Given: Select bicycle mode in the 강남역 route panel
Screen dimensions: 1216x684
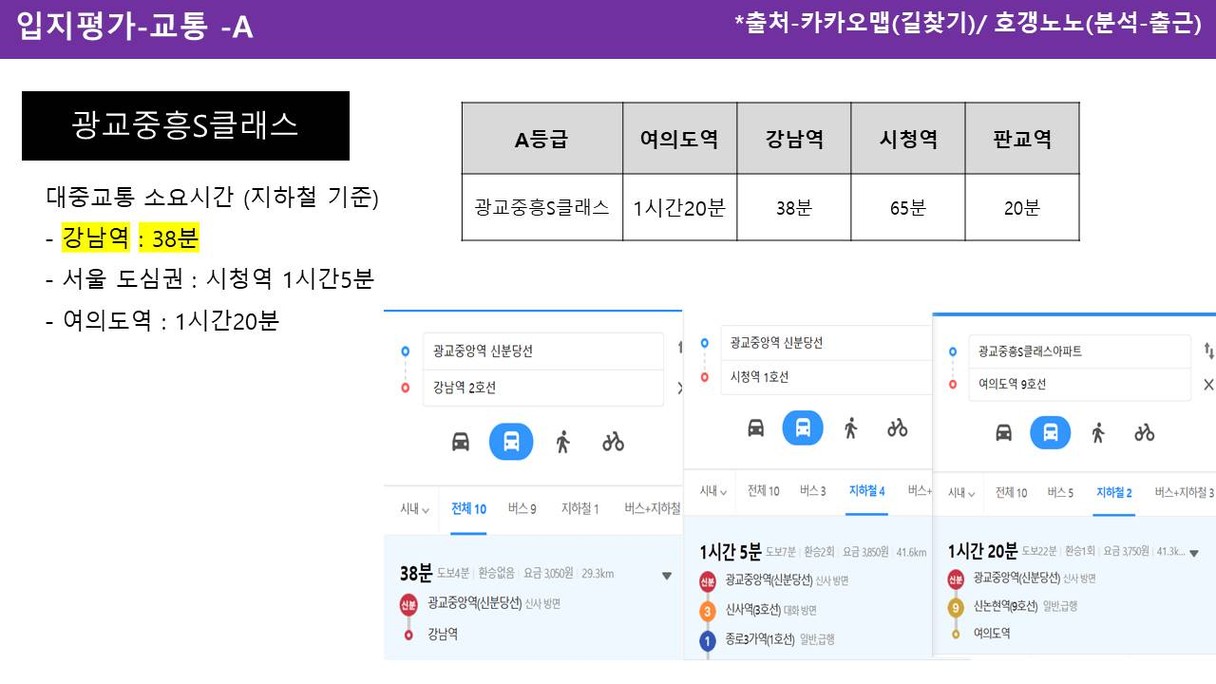Looking at the screenshot, I should (613, 441).
